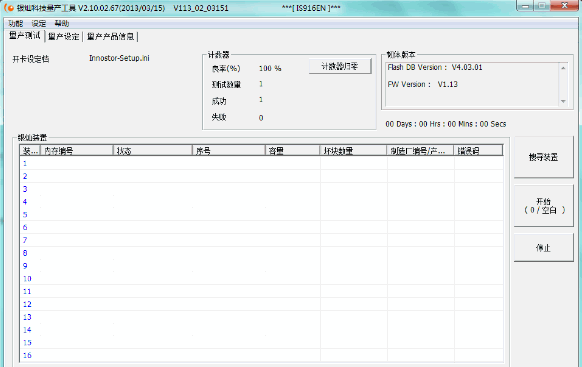Click the 坏块数量 column header
This screenshot has height=367, width=582.
(x=353, y=151)
